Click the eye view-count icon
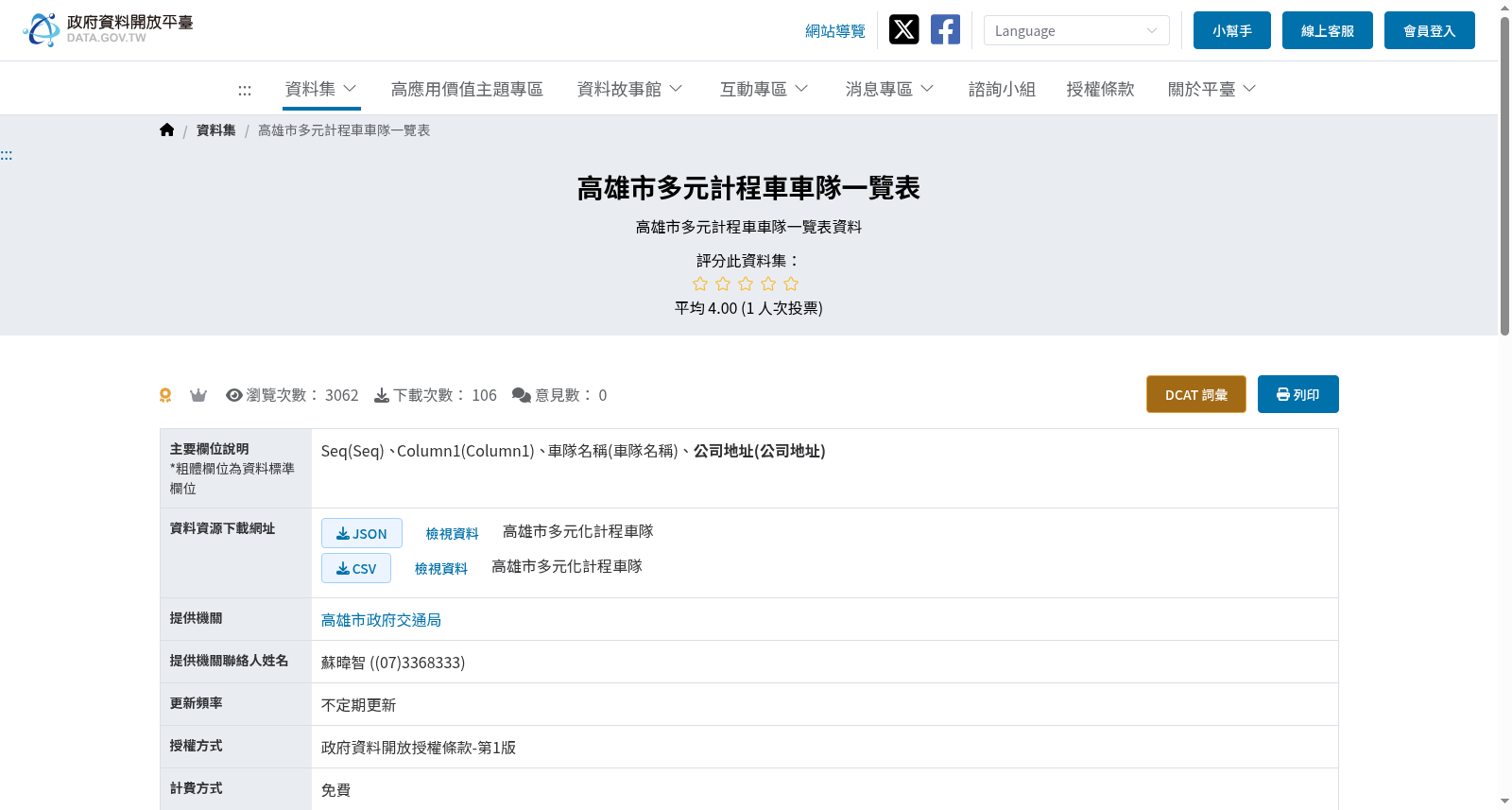Image resolution: width=1512 pixels, height=810 pixels. point(234,395)
